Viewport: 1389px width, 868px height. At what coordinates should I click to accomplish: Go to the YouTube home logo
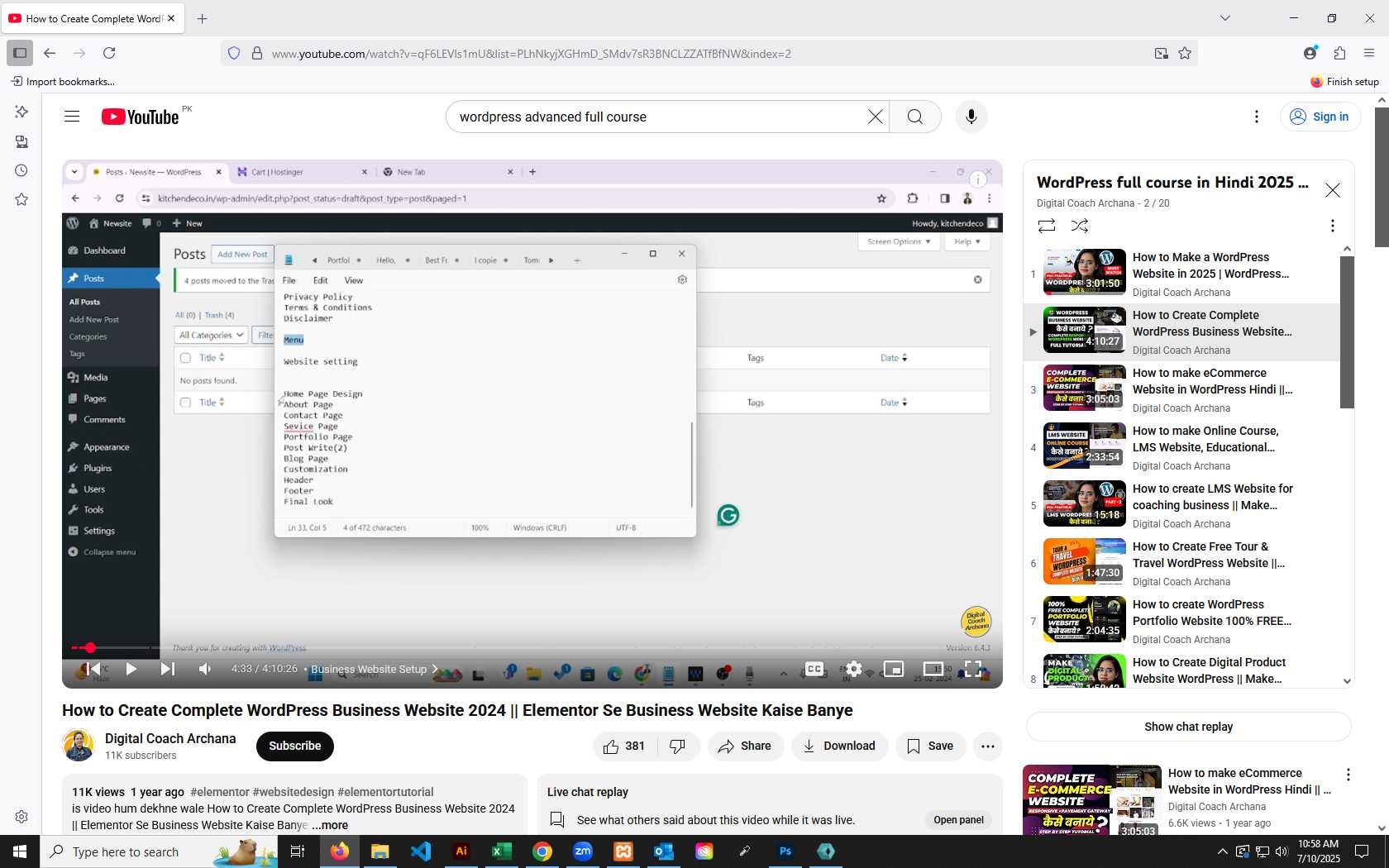pyautogui.click(x=141, y=117)
